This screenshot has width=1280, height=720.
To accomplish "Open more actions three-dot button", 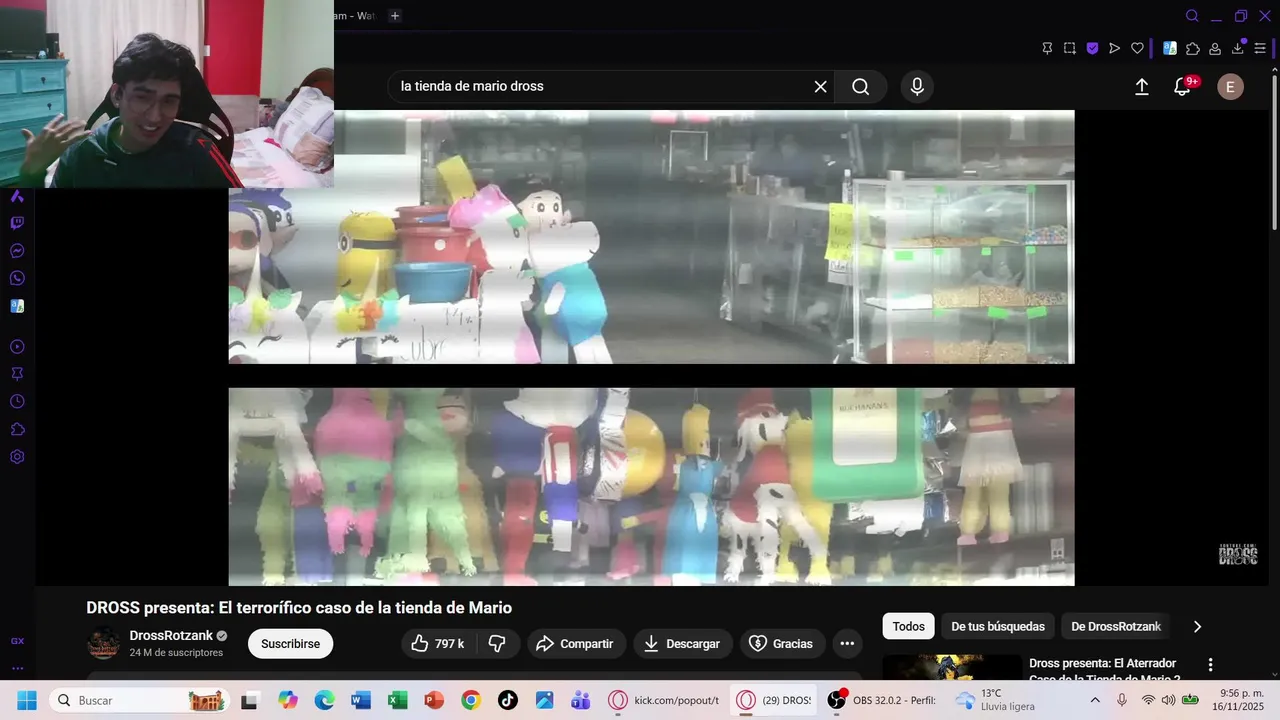I will [847, 644].
